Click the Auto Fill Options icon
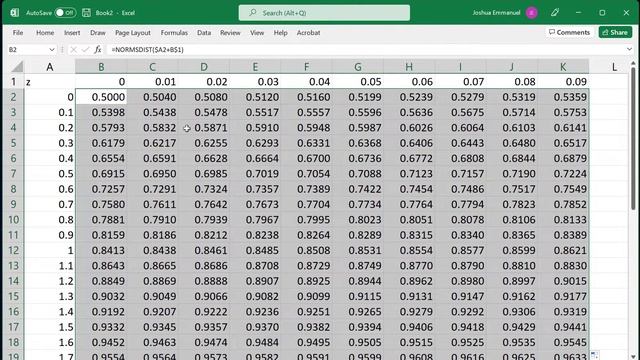 [x=594, y=356]
